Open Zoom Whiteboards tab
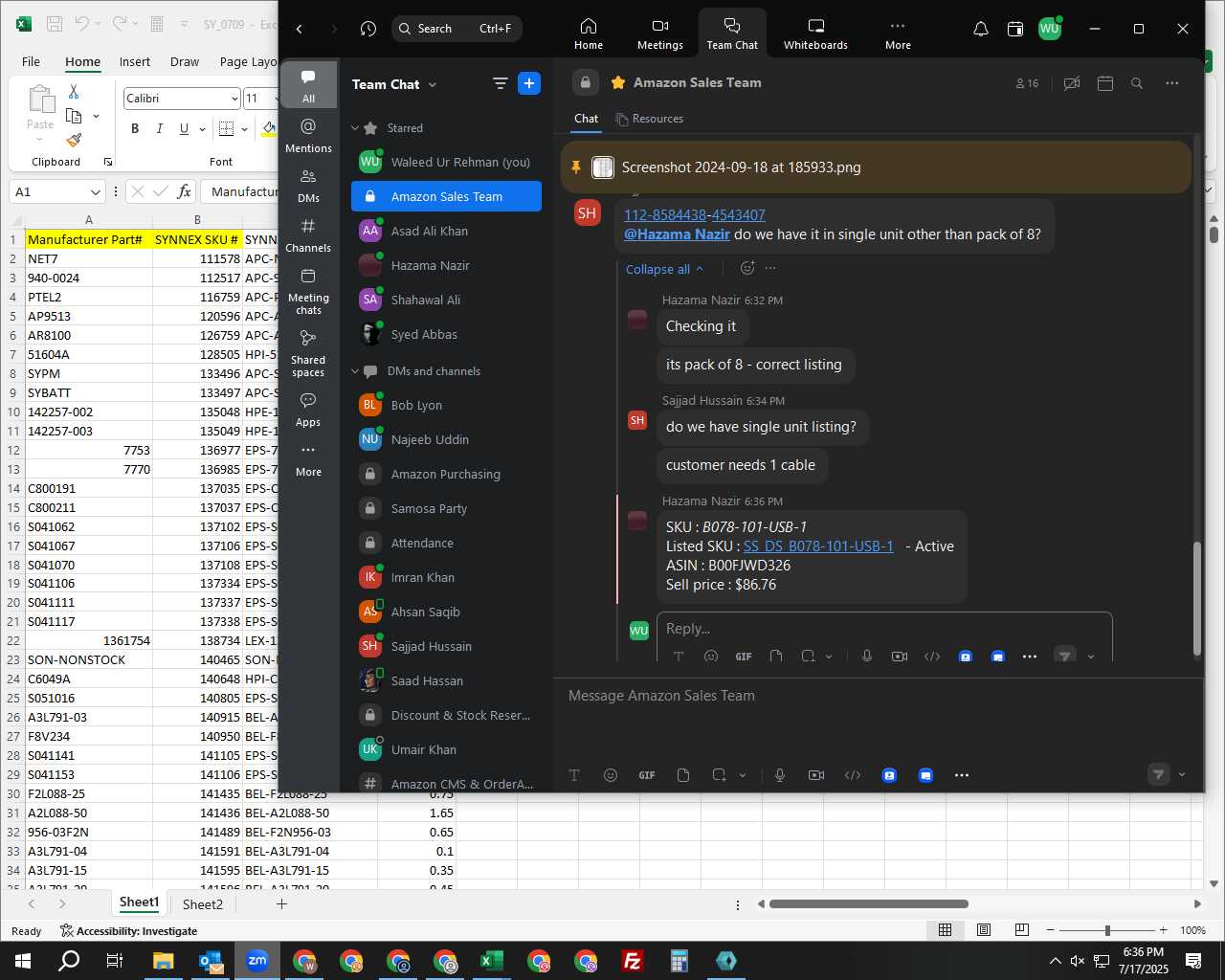Viewport: 1225px width, 980px height. 815,33
